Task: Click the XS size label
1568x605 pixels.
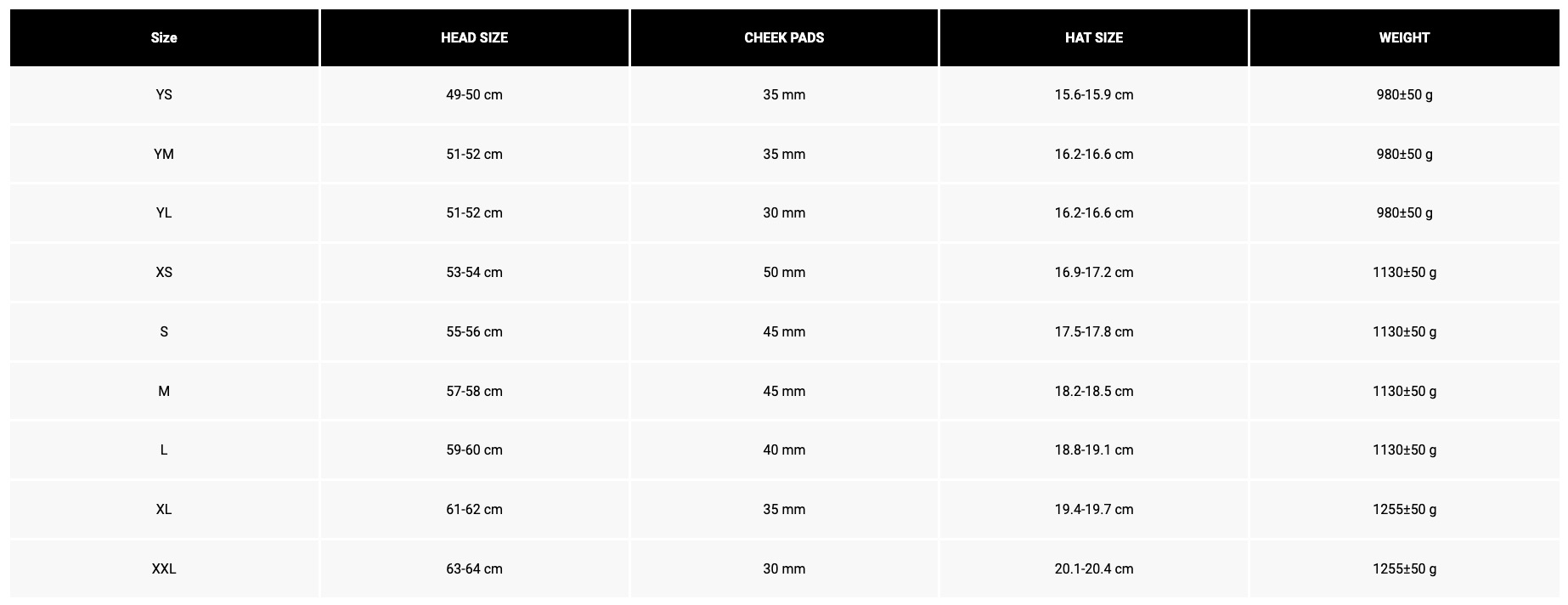Action: coord(164,272)
